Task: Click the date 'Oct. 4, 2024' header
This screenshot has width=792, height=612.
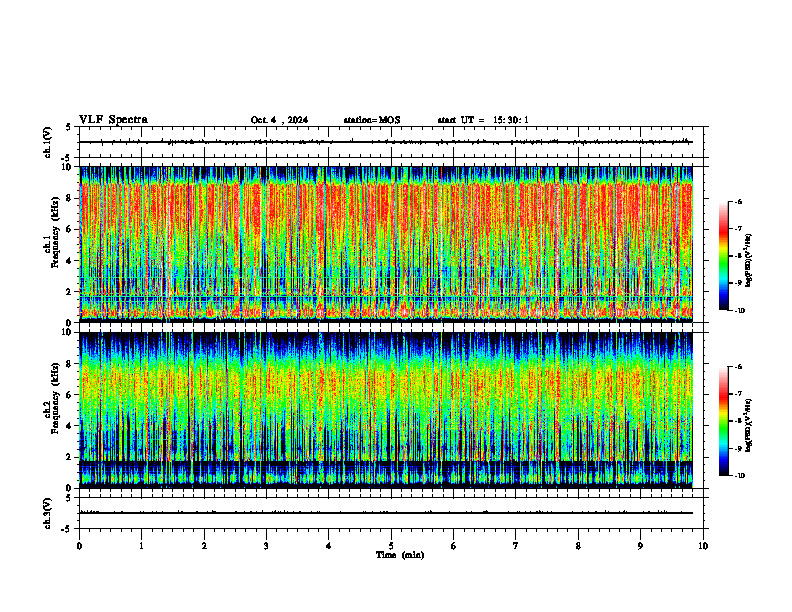Action: click(x=279, y=120)
